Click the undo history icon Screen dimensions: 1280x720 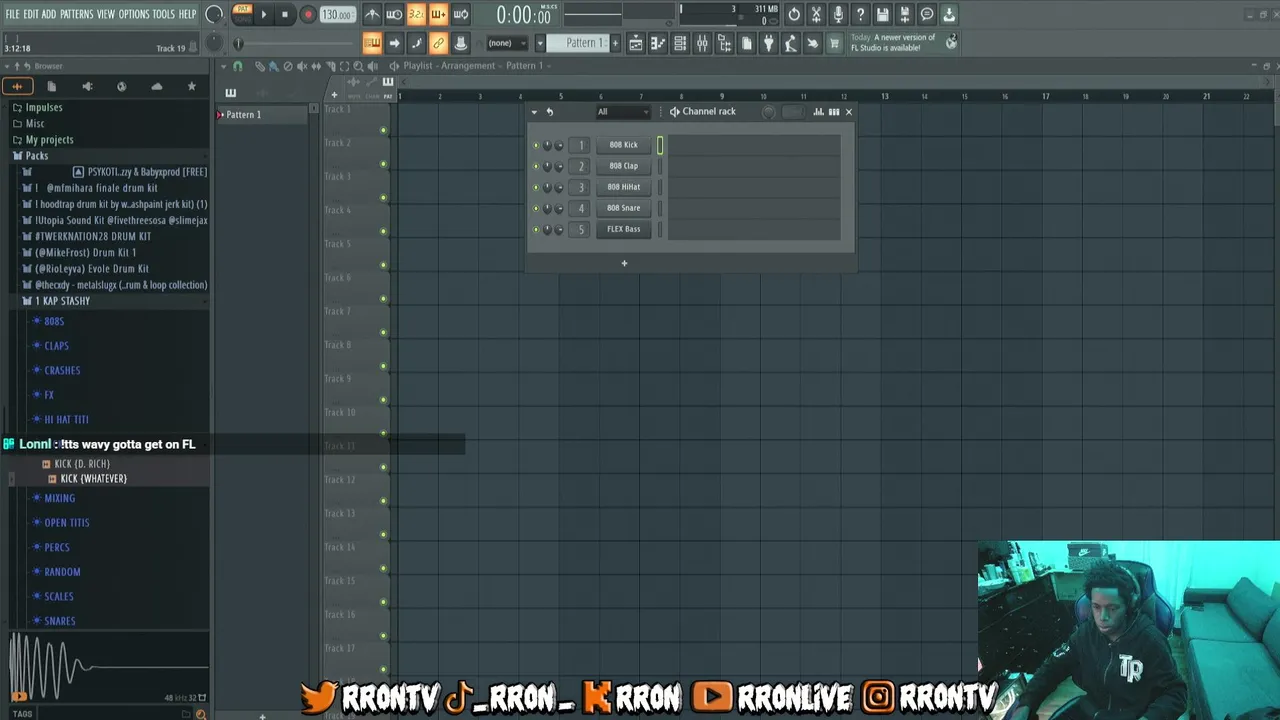click(x=794, y=15)
